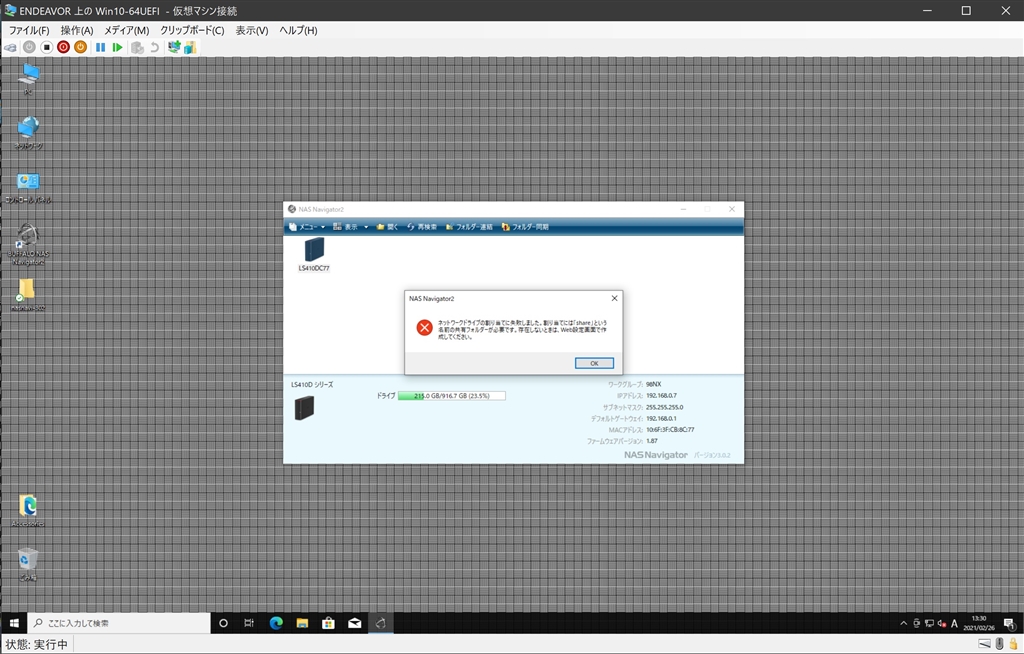Click the ごみ箱 recycle bin desktop icon
This screenshot has width=1024, height=654.
point(28,564)
